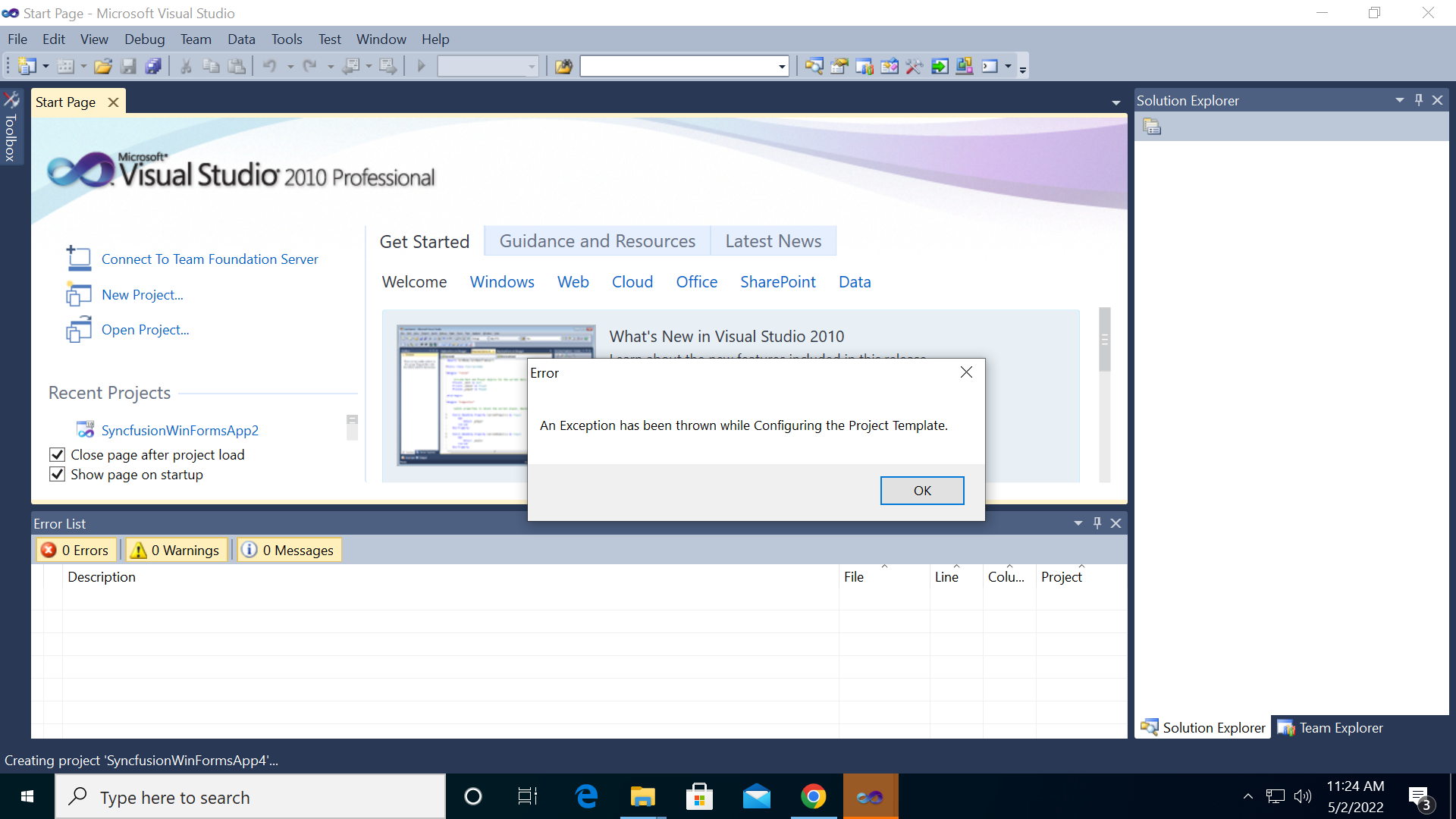
Task: Click the Add New Item toolbar icon
Action: click(66, 67)
